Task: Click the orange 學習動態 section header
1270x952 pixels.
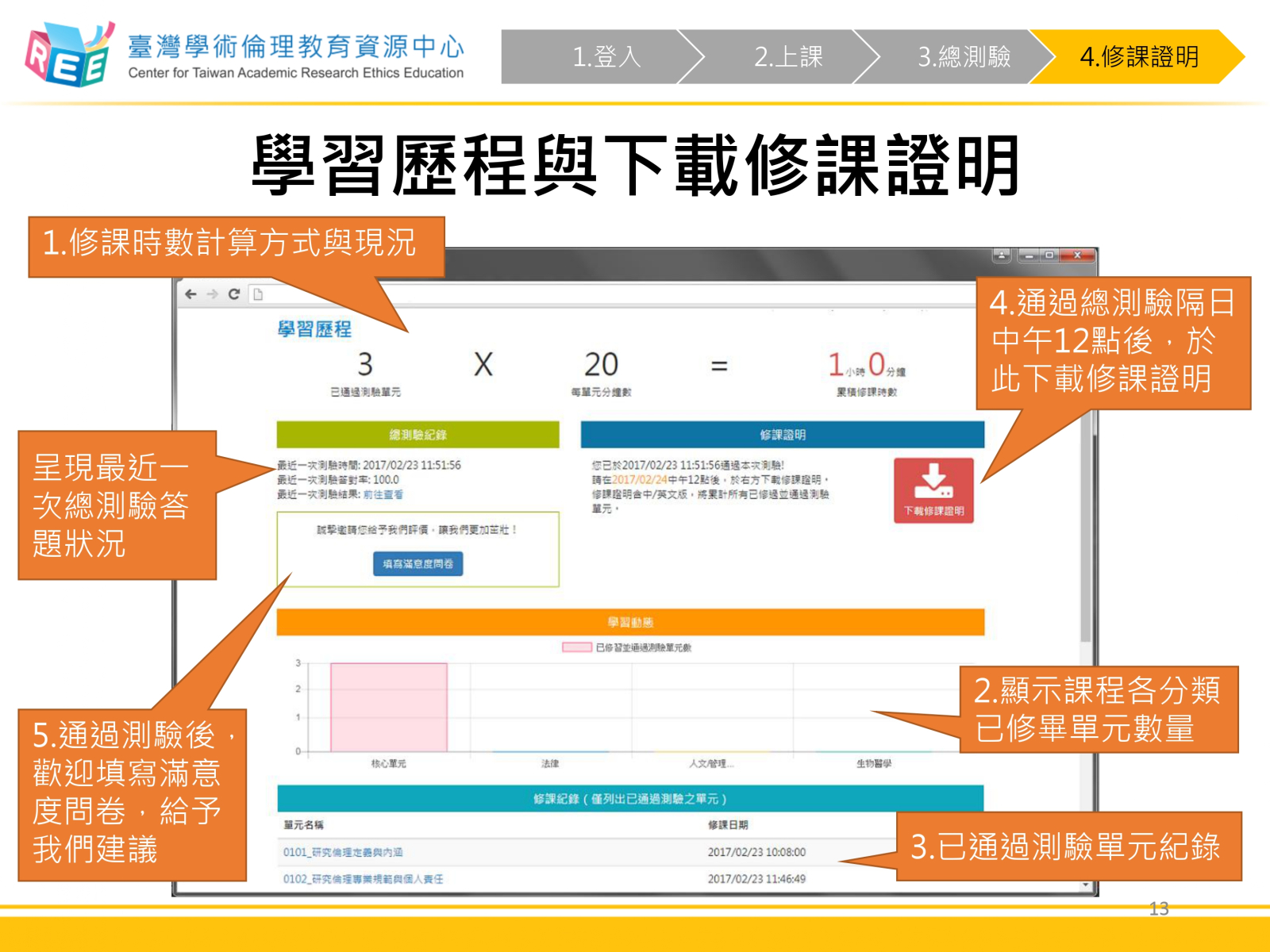Action: tap(630, 622)
